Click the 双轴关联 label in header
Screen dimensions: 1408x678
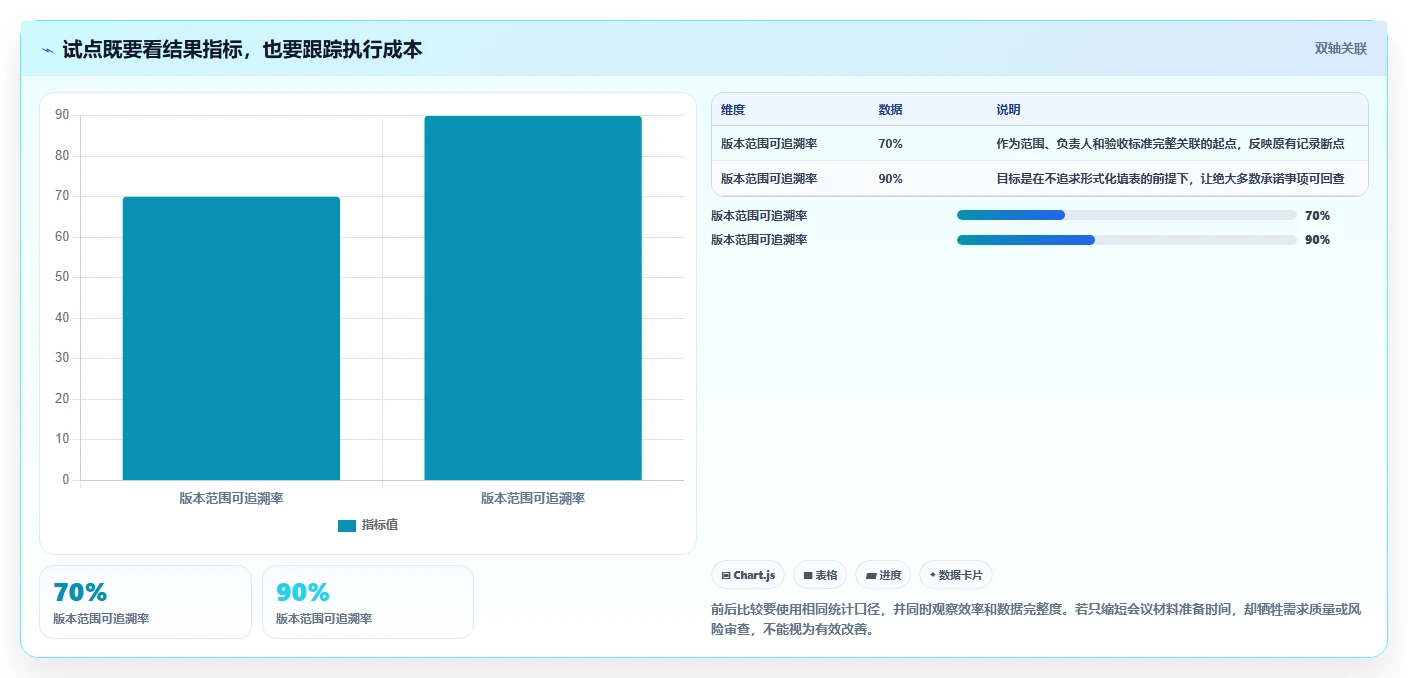point(1340,48)
